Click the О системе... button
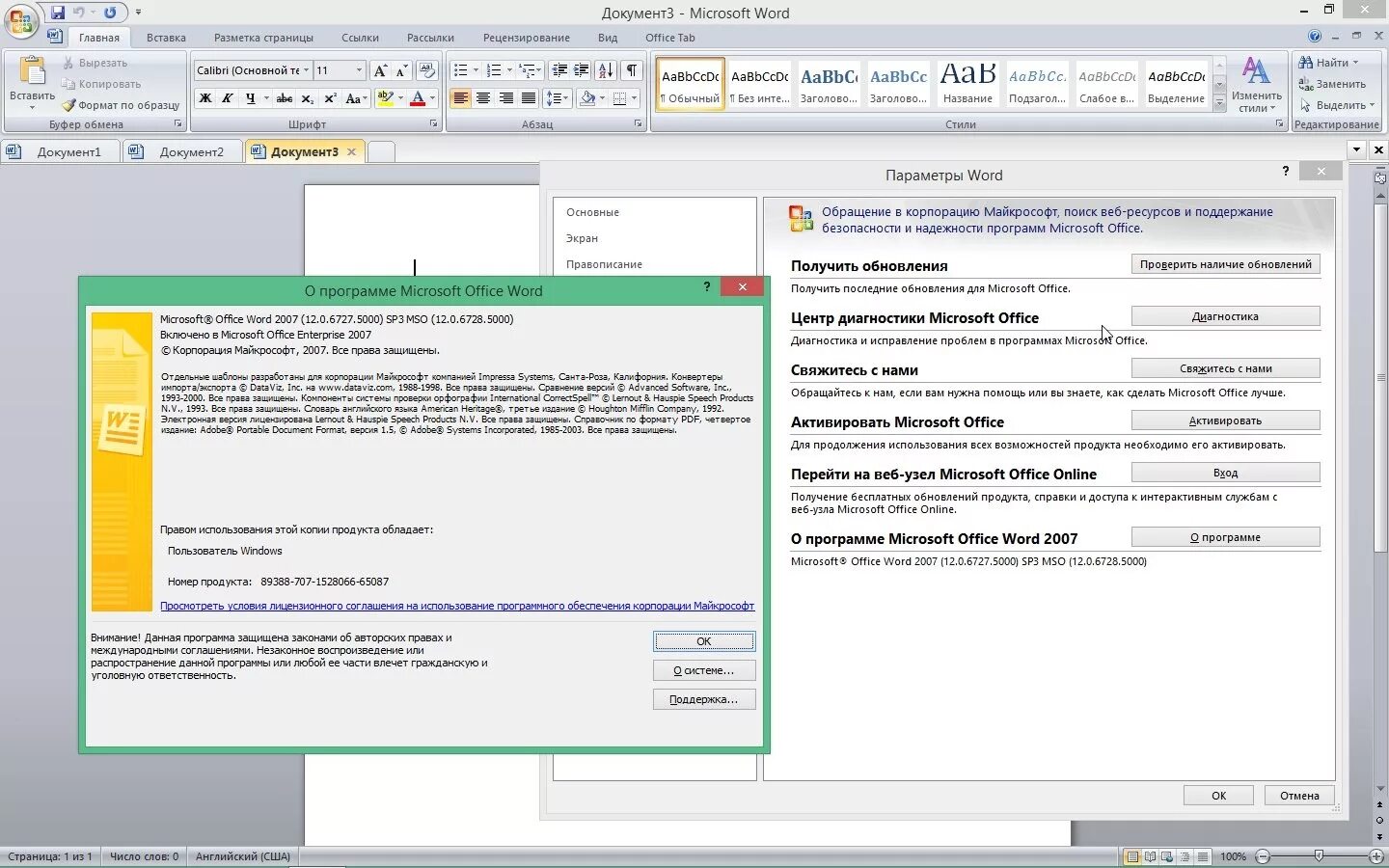1389x868 pixels. [704, 670]
